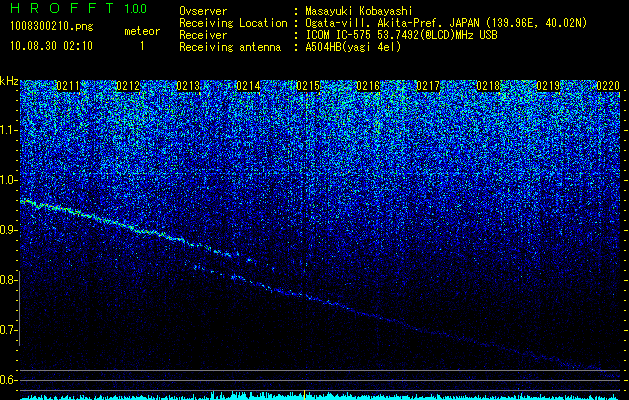The image size is (629, 400).
Task: Click the Receiver field label
Action: [x=203, y=35]
